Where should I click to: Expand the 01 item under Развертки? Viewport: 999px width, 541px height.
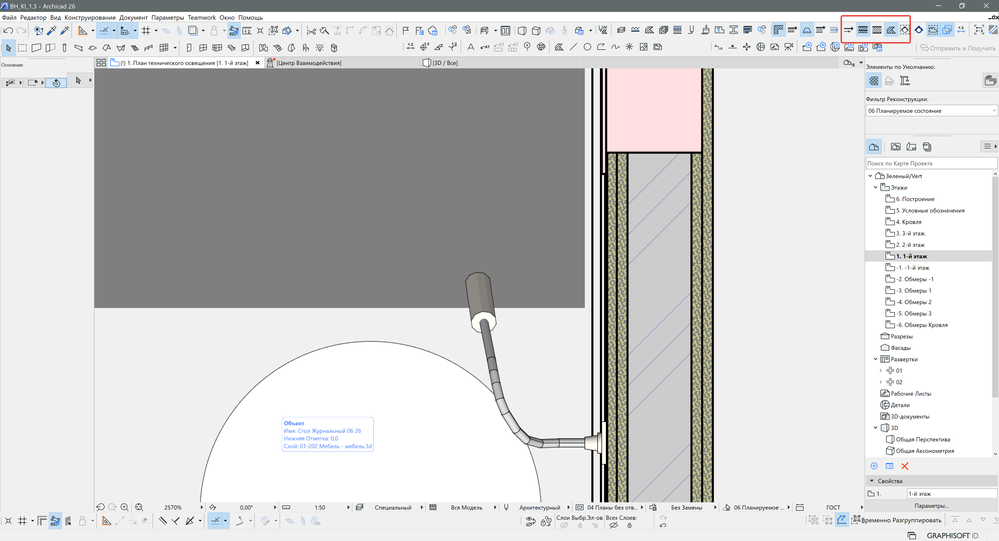(x=880, y=370)
